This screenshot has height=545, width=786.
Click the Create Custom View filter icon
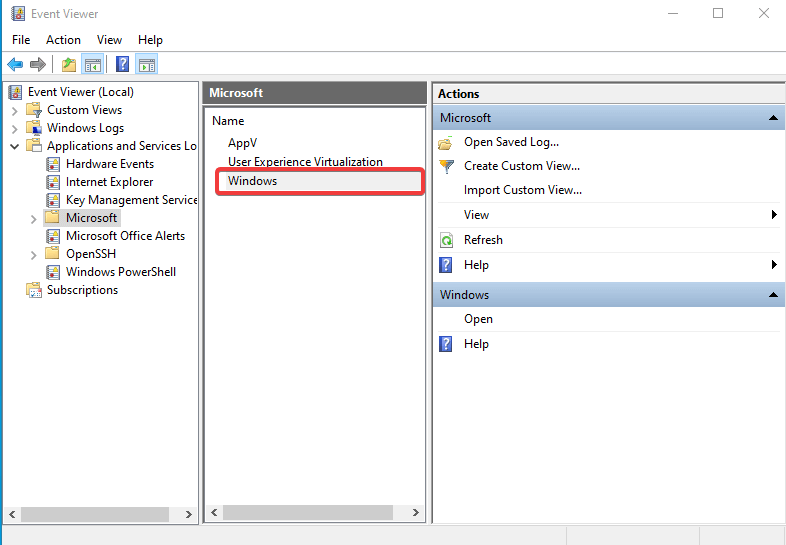tap(446, 166)
